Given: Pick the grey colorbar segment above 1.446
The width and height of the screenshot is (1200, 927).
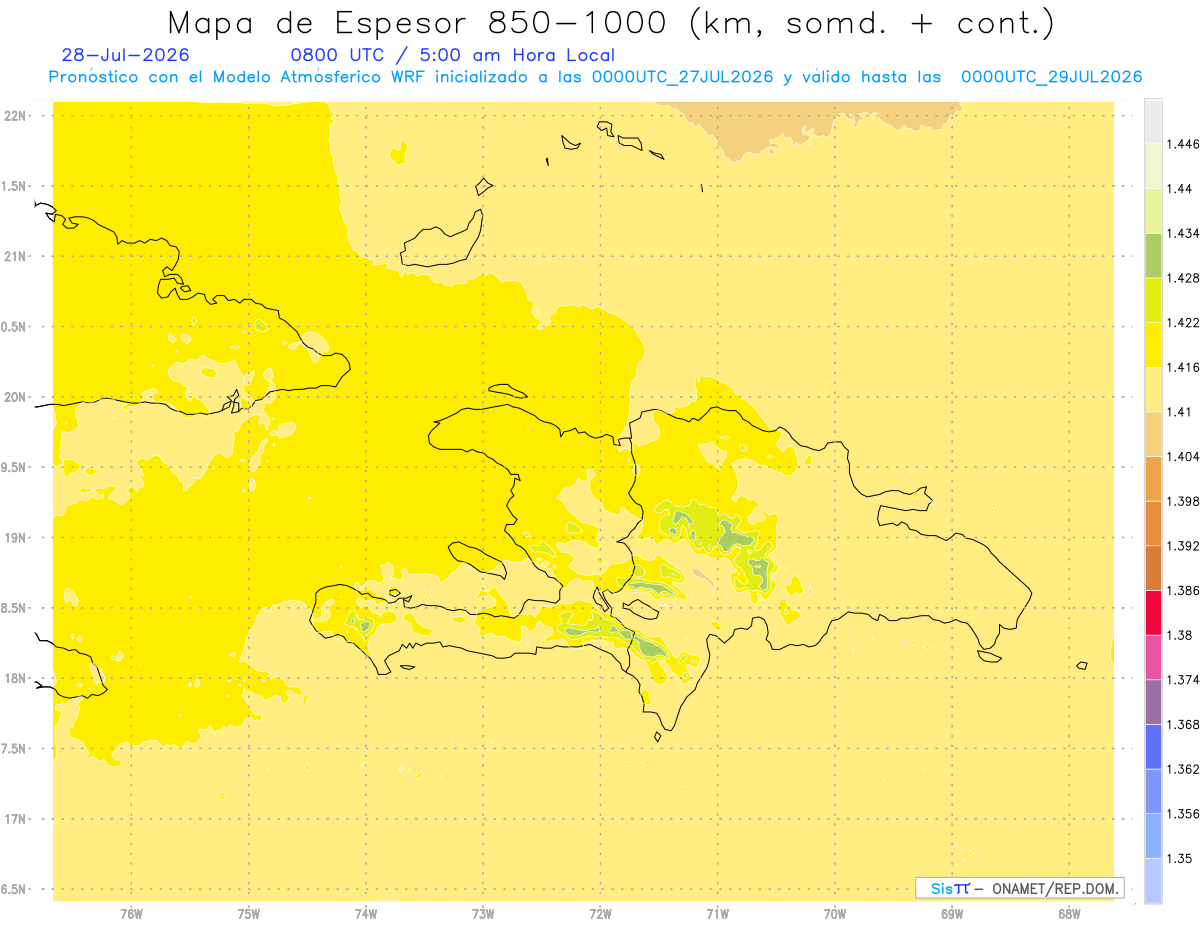Looking at the screenshot, I should click(1153, 121).
